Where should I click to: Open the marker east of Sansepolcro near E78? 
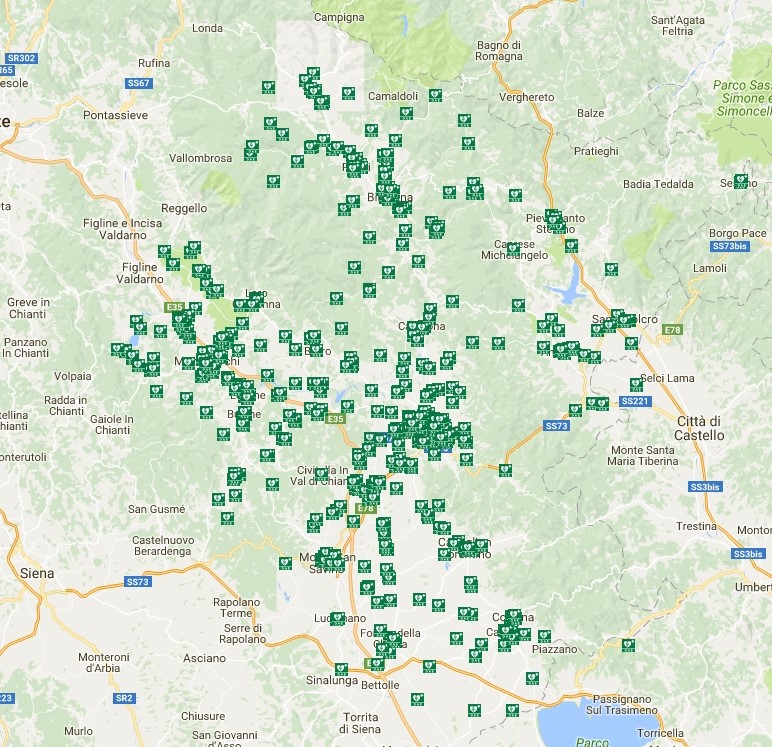632,343
